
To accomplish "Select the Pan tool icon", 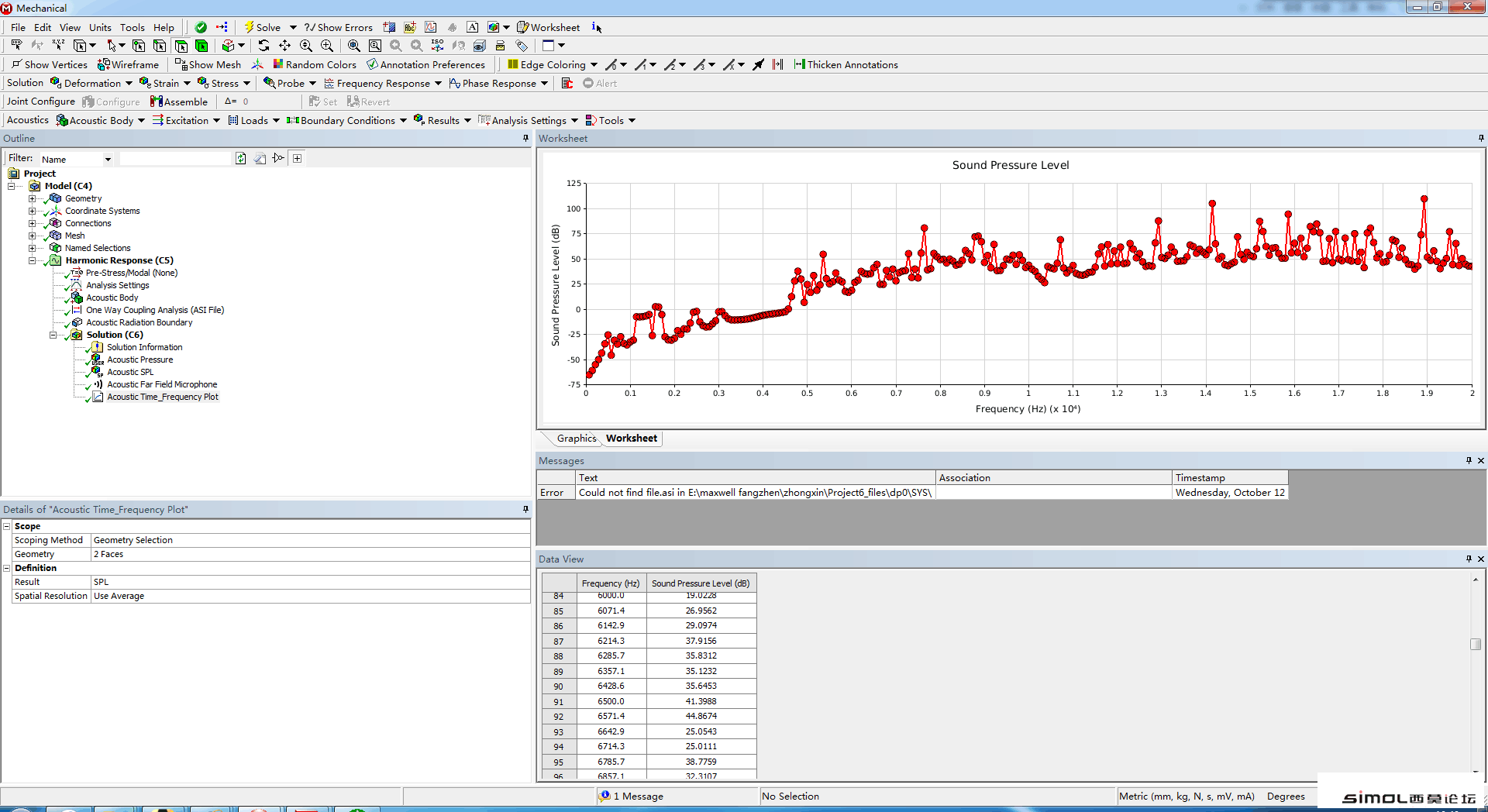I will click(x=284, y=46).
